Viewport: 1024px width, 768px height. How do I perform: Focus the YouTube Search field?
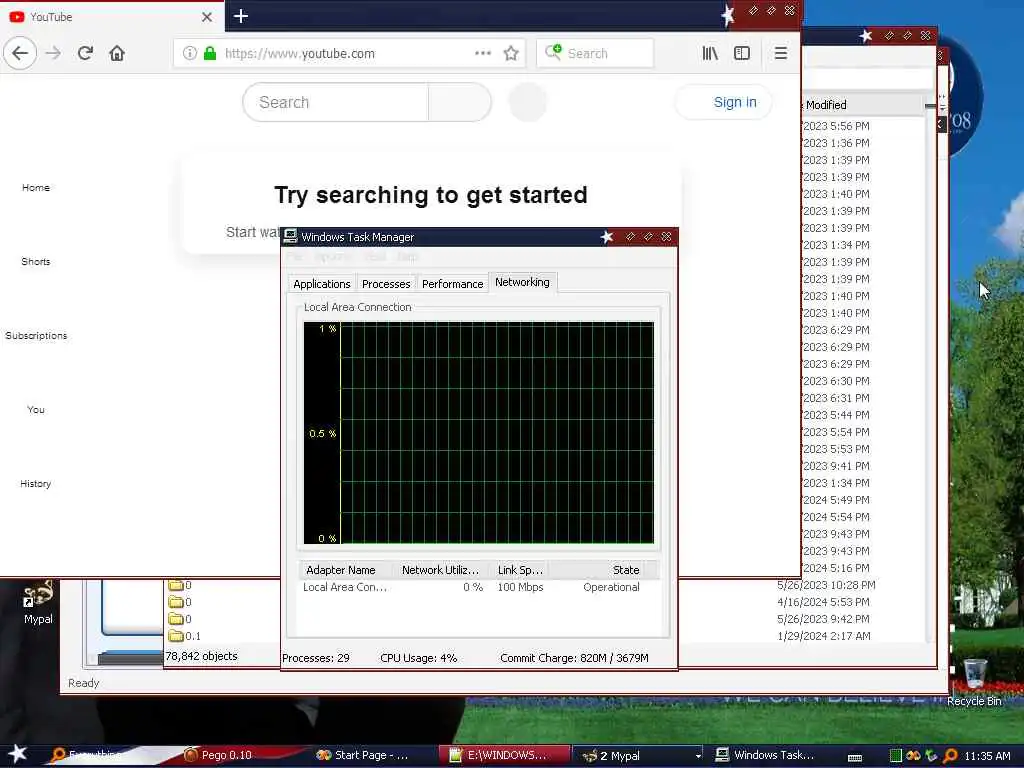[x=335, y=102]
